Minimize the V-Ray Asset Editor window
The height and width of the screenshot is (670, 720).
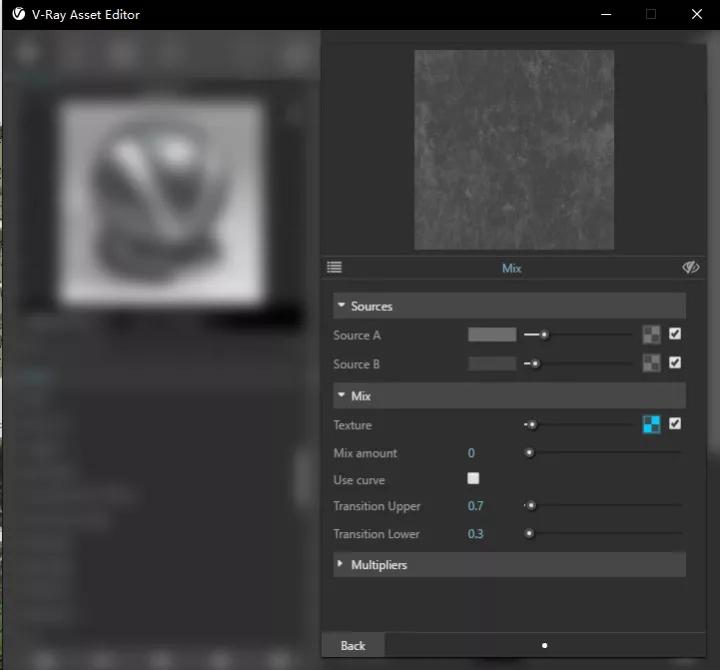[x=606, y=14]
